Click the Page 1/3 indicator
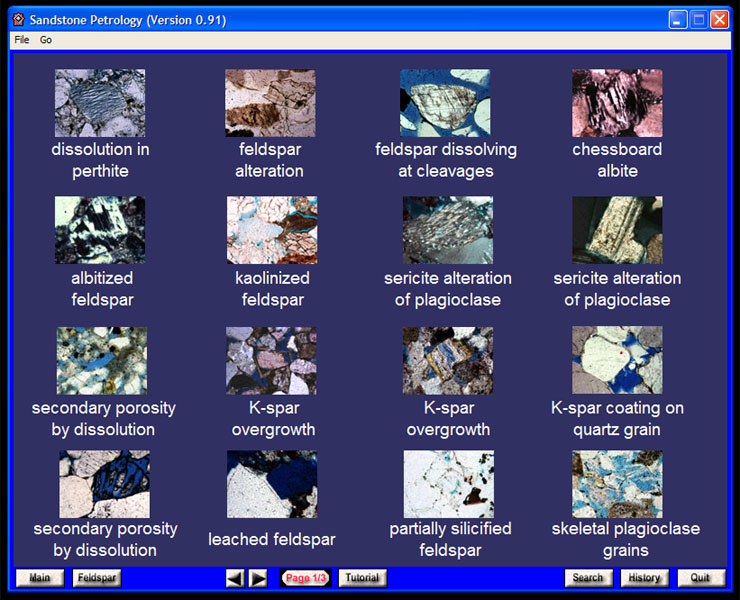 tap(306, 578)
